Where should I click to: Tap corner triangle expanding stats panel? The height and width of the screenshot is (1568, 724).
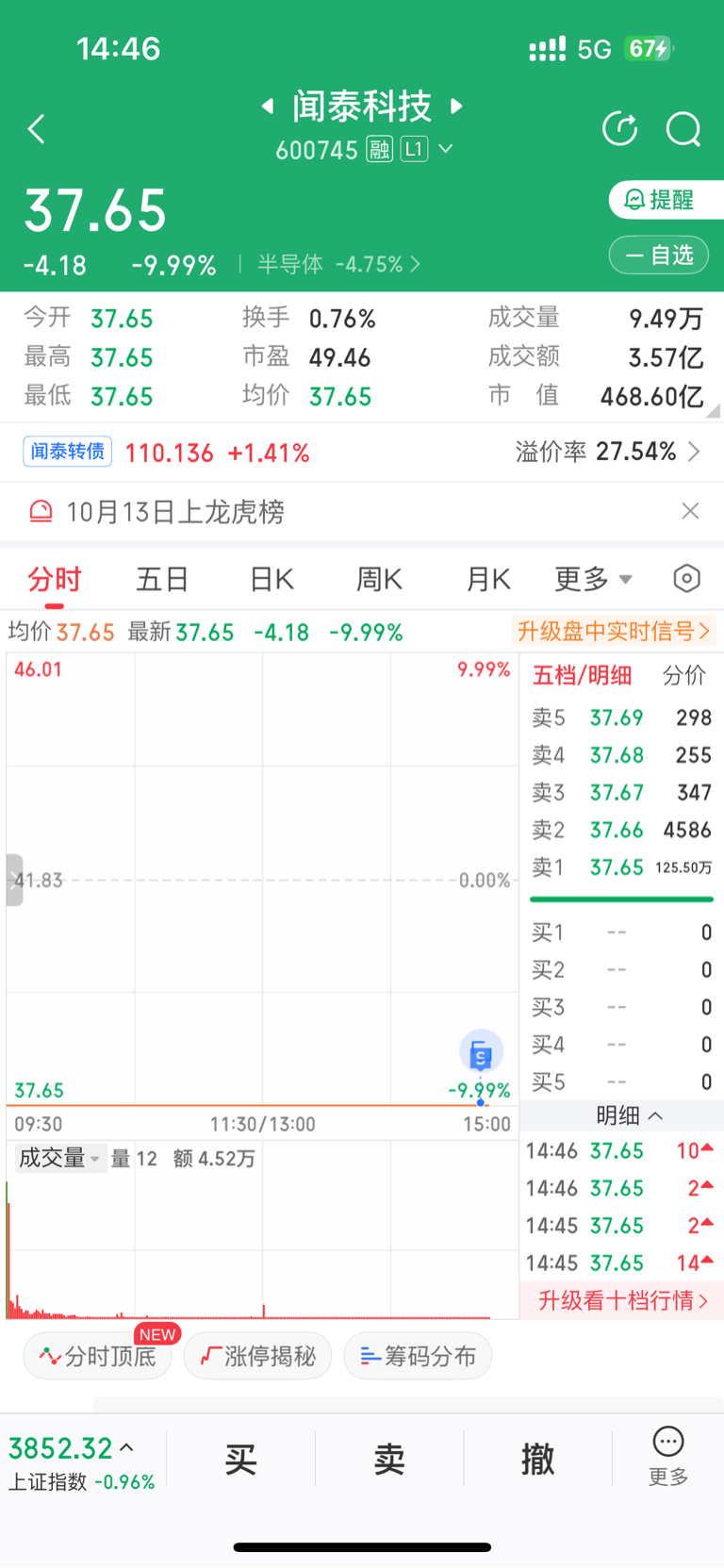(x=714, y=410)
